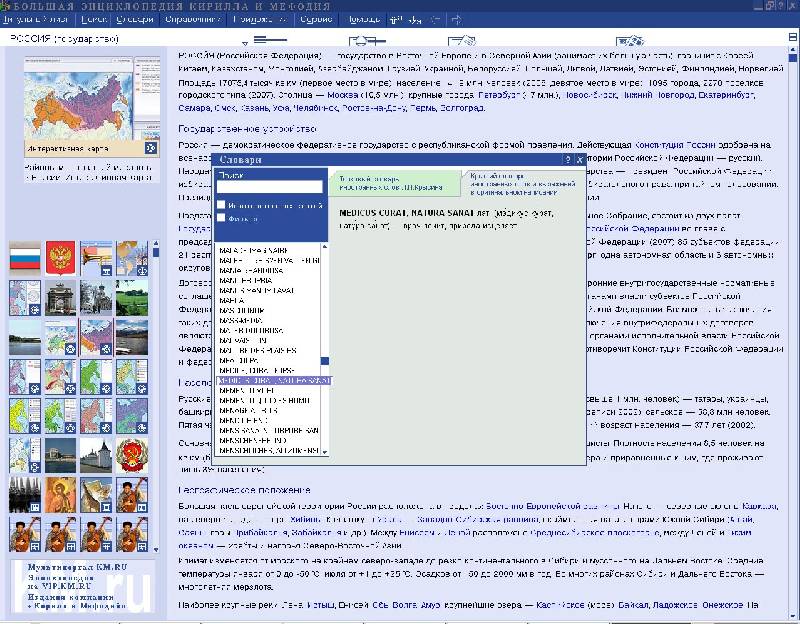Launch the interactive map via its corner icon

tap(151, 148)
